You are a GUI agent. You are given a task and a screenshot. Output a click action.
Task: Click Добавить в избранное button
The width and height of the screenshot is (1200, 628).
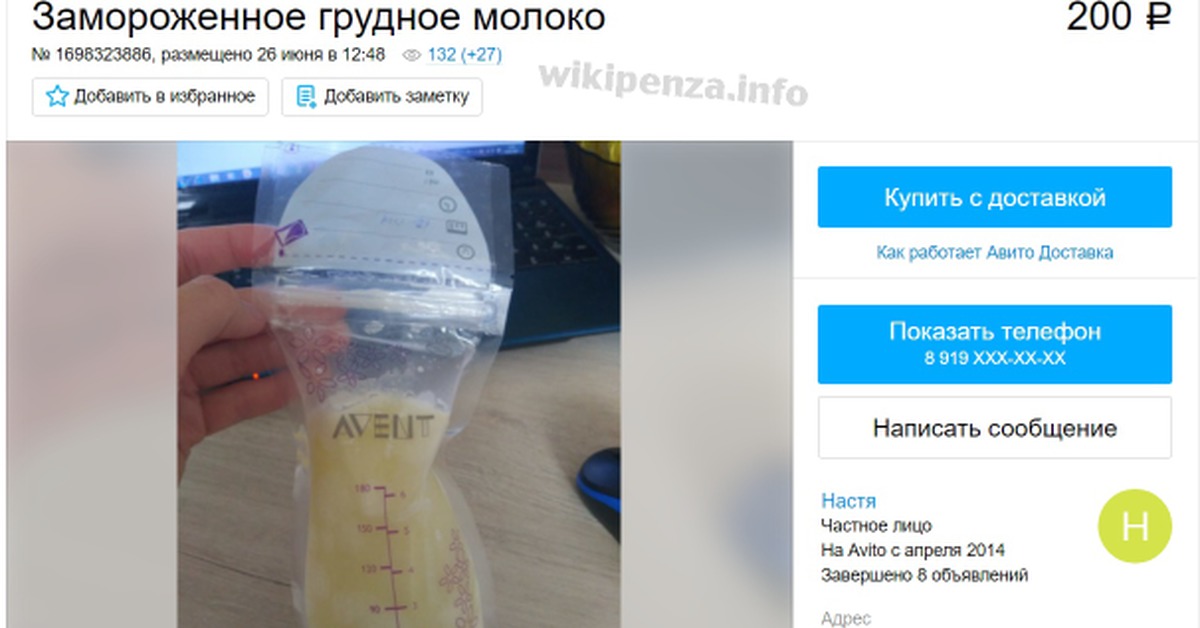pyautogui.click(x=150, y=97)
